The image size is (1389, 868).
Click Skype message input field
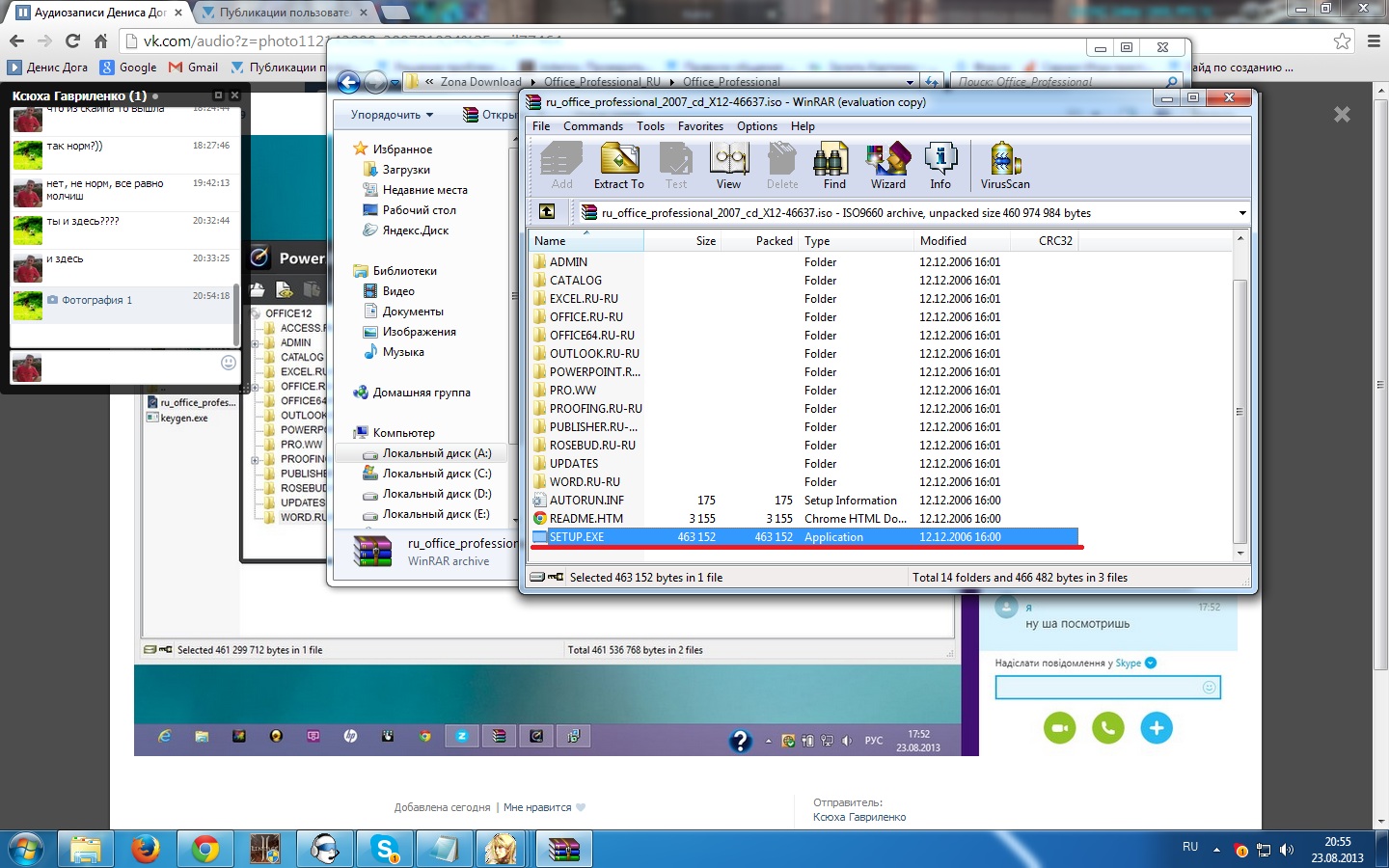(x=1107, y=688)
